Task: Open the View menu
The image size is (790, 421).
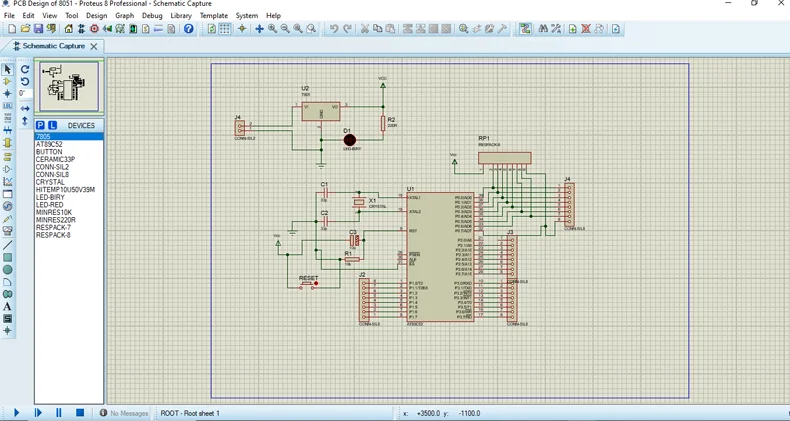Action: click(49, 16)
